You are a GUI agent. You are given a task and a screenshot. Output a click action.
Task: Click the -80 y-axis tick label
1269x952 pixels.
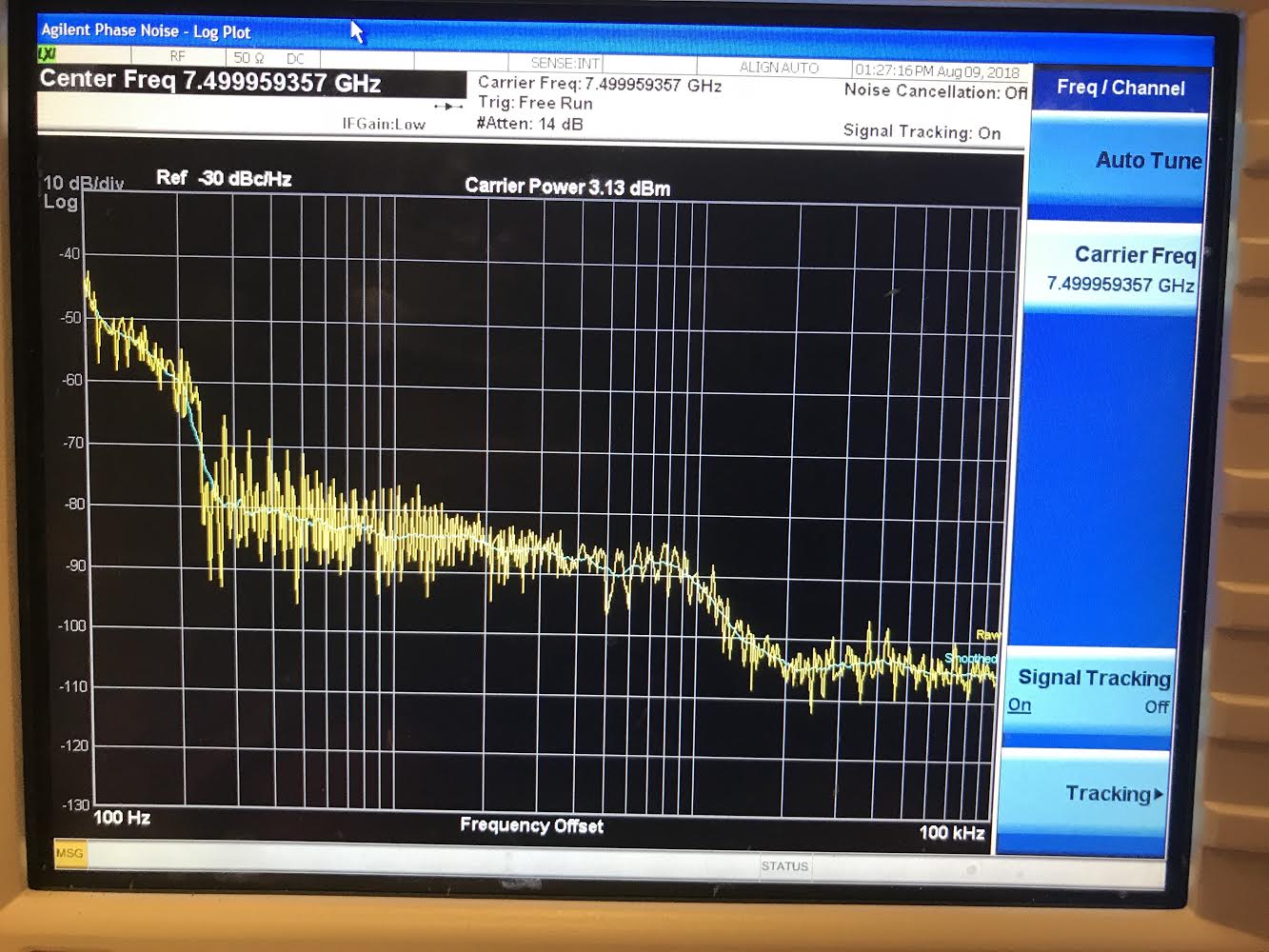(73, 505)
